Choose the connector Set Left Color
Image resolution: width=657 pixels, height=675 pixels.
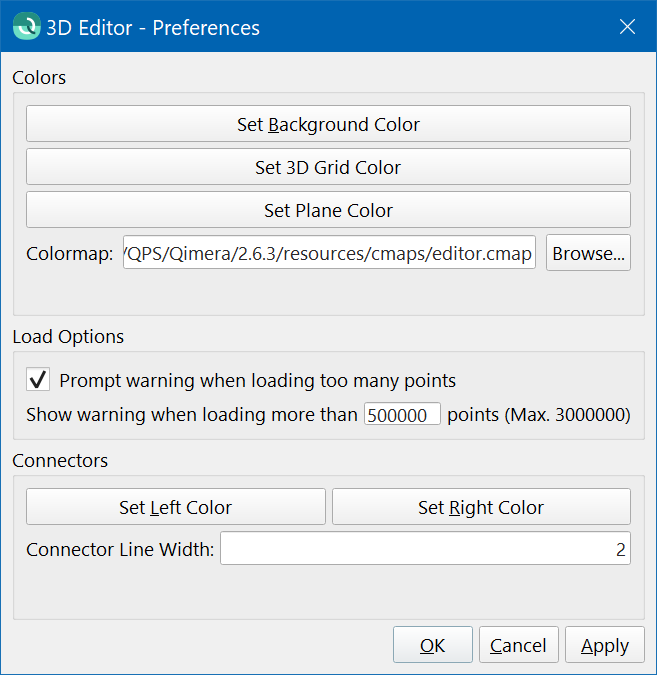click(175, 507)
